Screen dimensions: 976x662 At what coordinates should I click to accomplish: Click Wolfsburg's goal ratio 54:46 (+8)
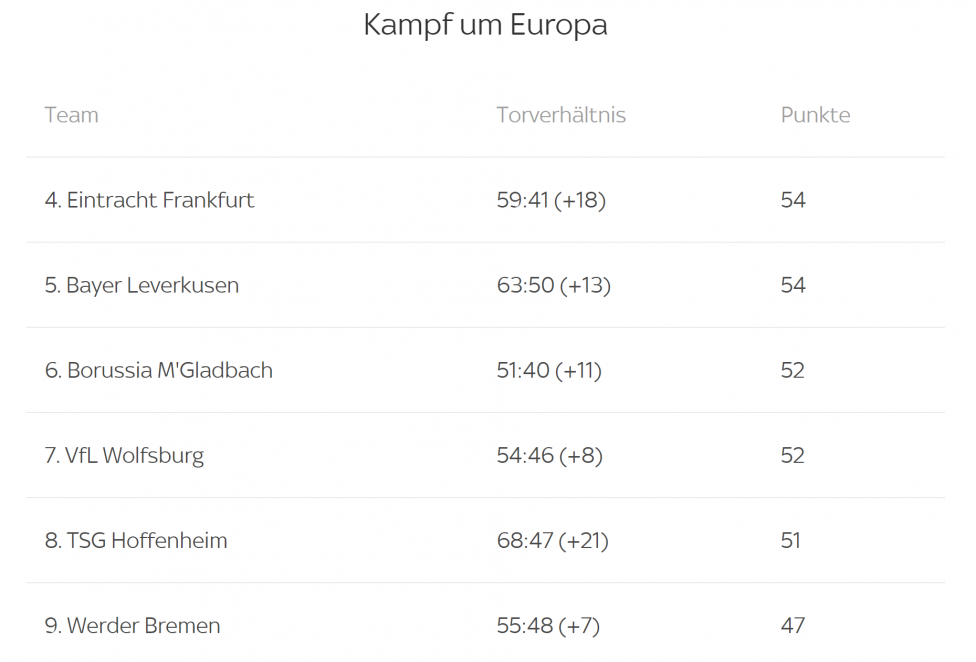tap(550, 455)
